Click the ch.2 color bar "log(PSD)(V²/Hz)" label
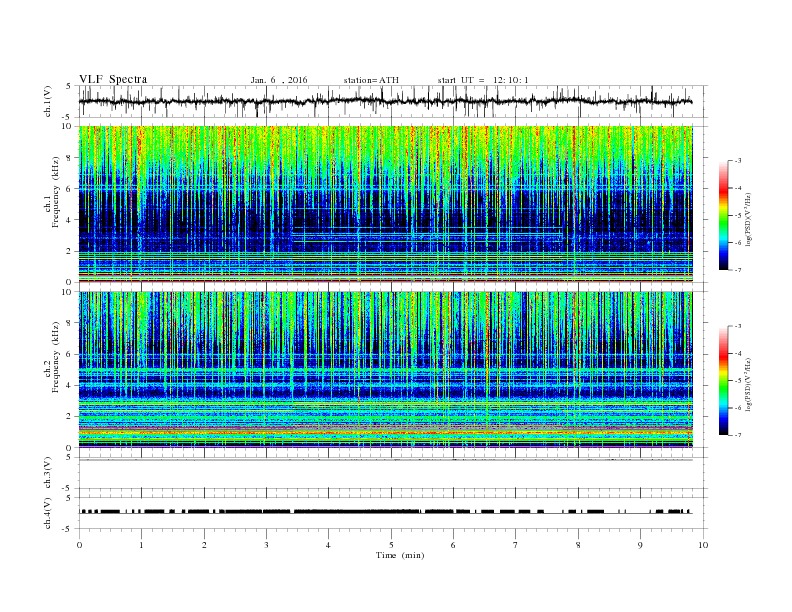Screen dimensions: 792x612 point(748,384)
